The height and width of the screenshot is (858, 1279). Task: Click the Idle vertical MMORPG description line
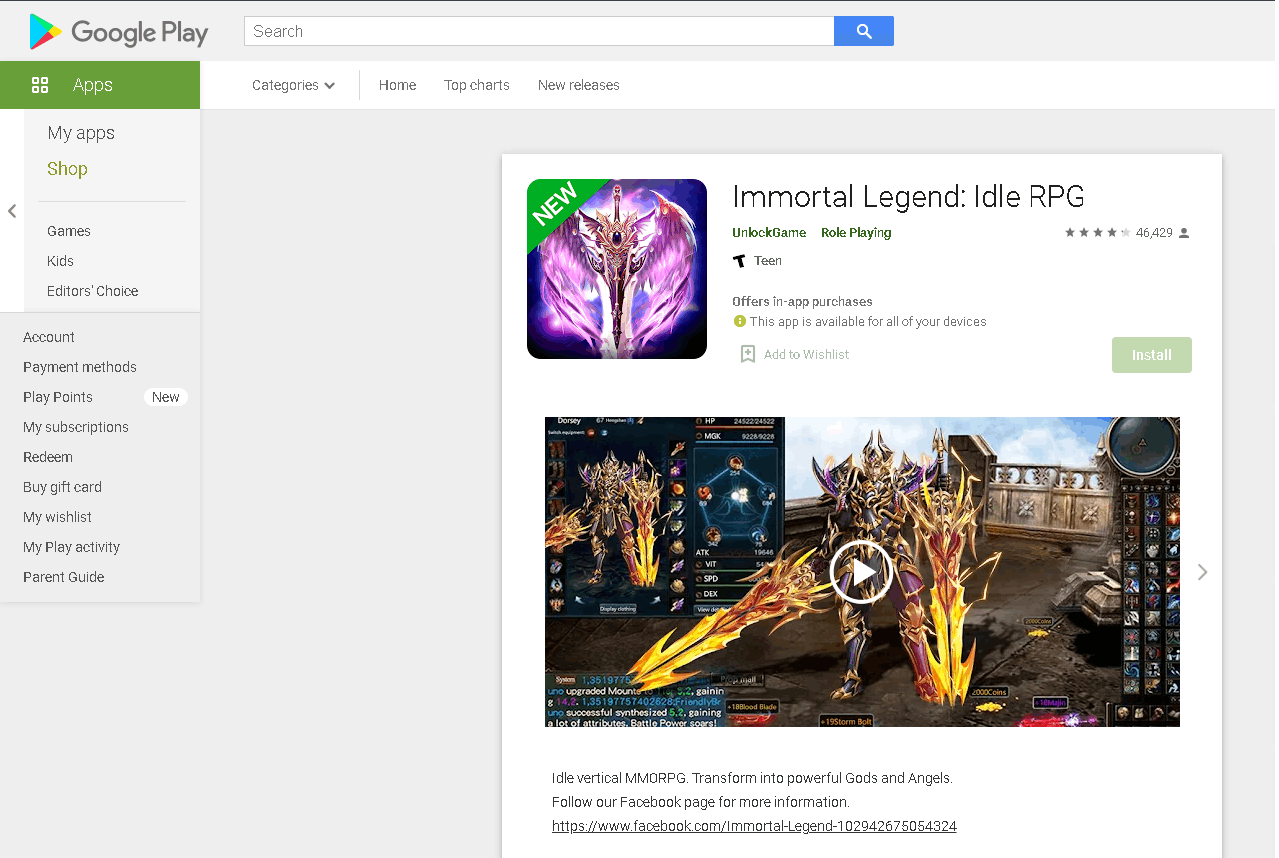tap(752, 778)
